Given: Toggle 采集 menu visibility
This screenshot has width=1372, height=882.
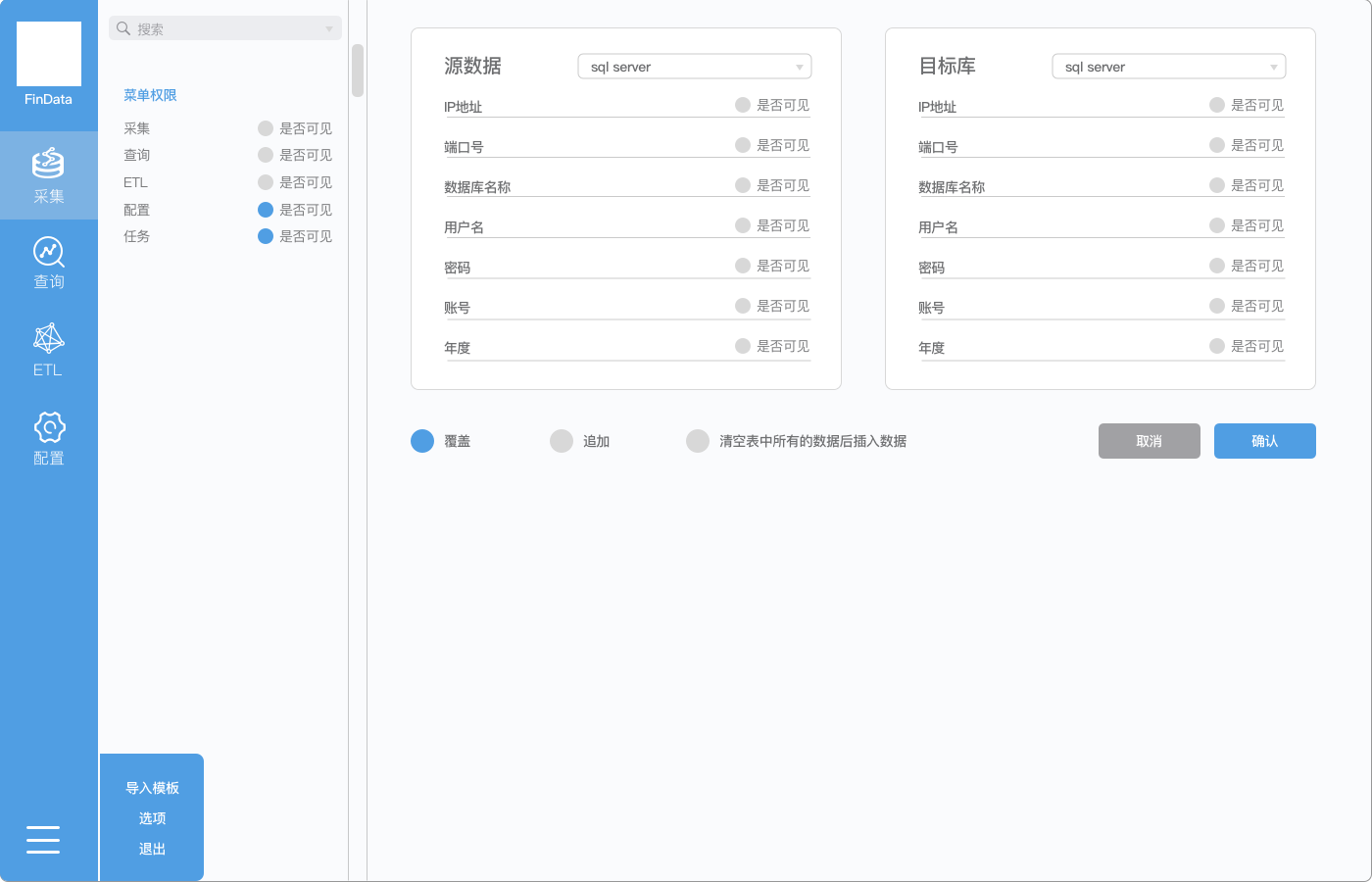Looking at the screenshot, I should 266,128.
